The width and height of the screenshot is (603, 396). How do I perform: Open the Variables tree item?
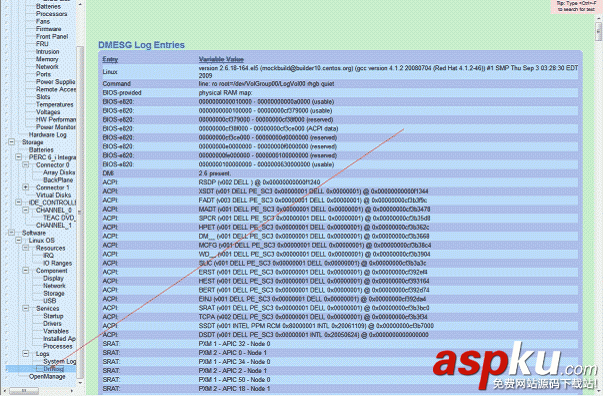(56, 331)
